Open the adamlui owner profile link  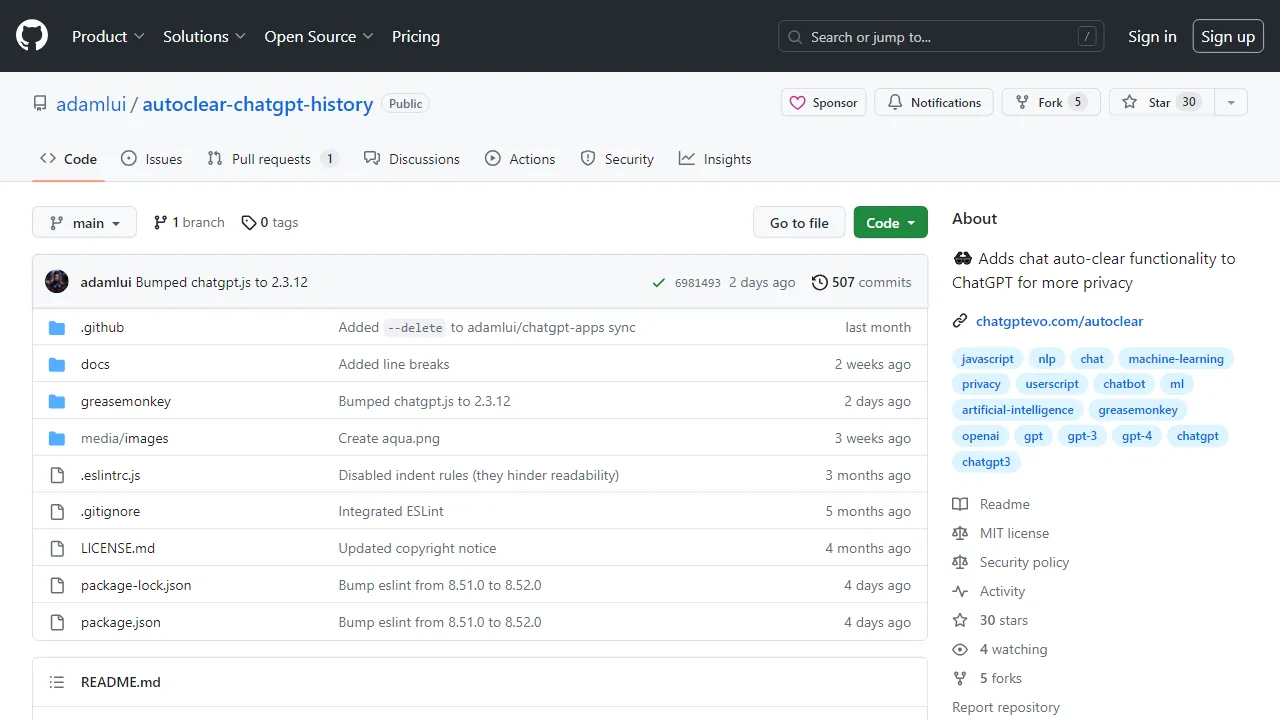coord(91,104)
